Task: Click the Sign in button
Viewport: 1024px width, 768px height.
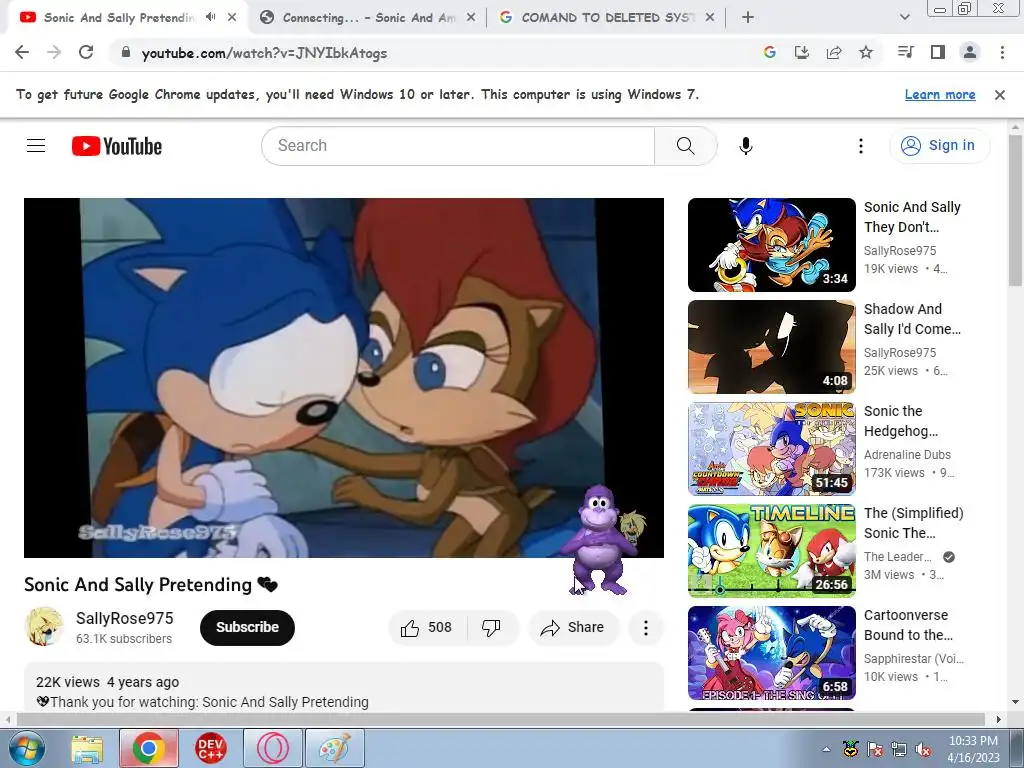Action: 939,145
